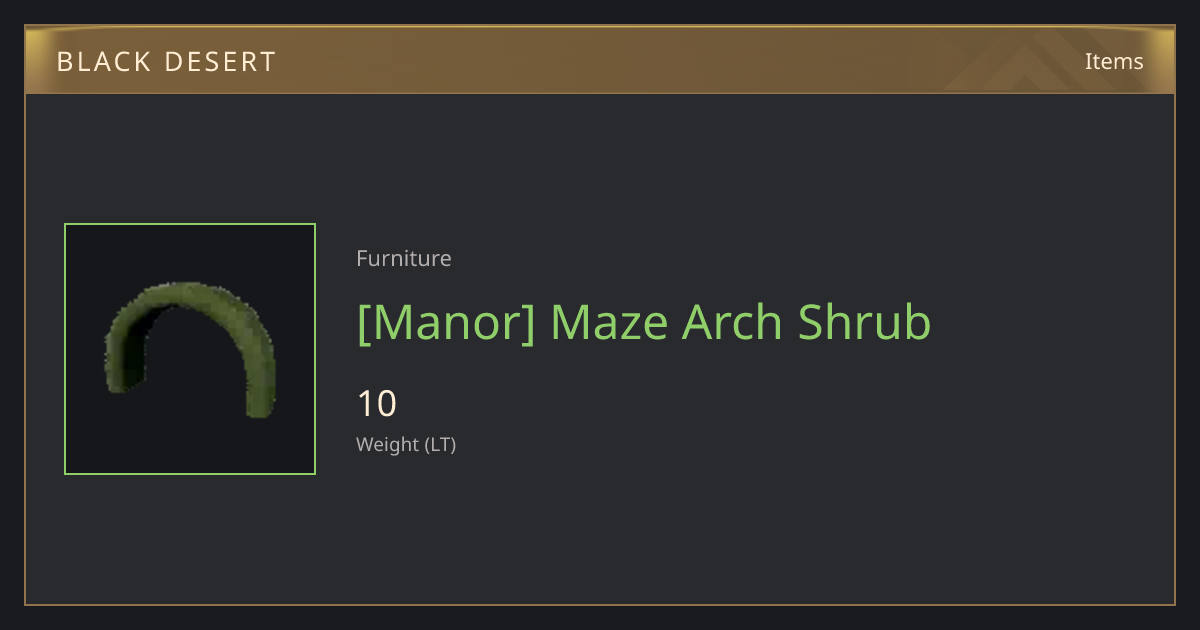Click the Weight (LT) label
1200x630 pixels.
(406, 444)
